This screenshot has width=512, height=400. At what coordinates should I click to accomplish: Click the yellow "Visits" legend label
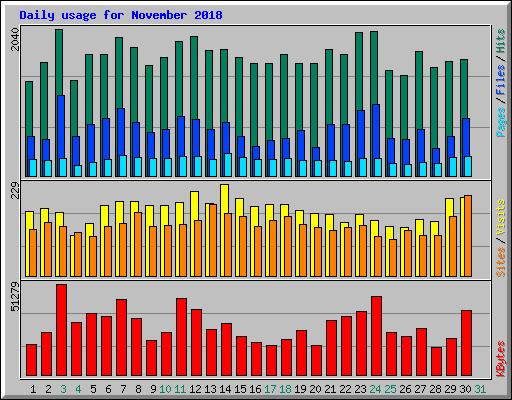point(501,218)
